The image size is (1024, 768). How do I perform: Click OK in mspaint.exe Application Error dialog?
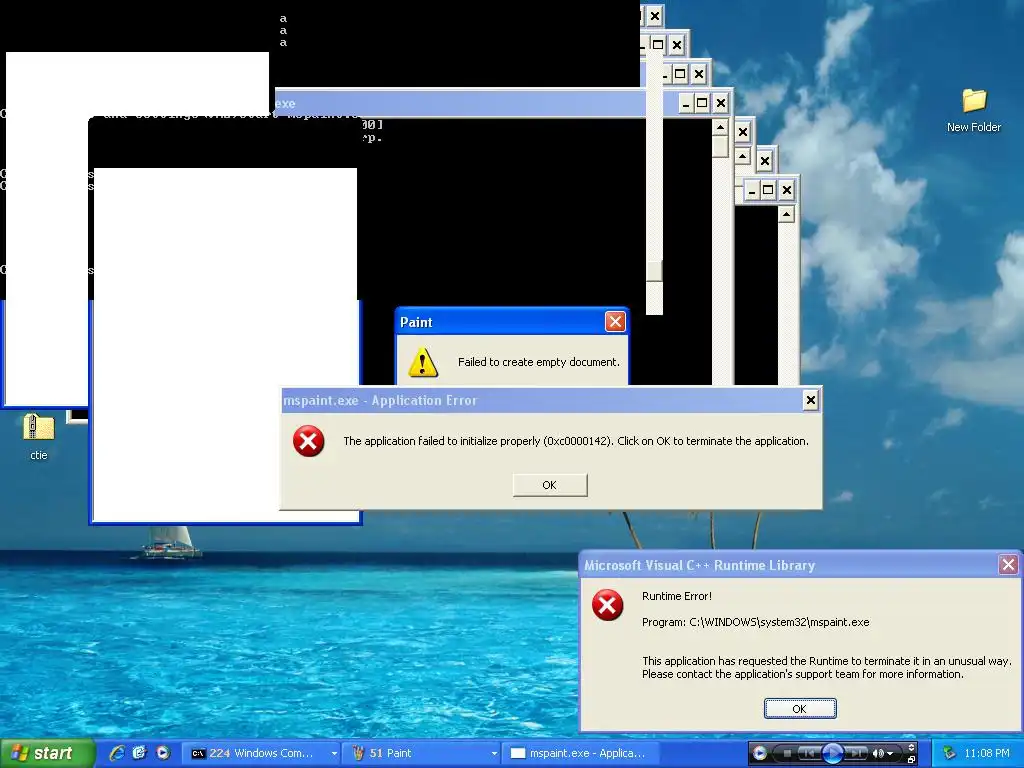[550, 485]
